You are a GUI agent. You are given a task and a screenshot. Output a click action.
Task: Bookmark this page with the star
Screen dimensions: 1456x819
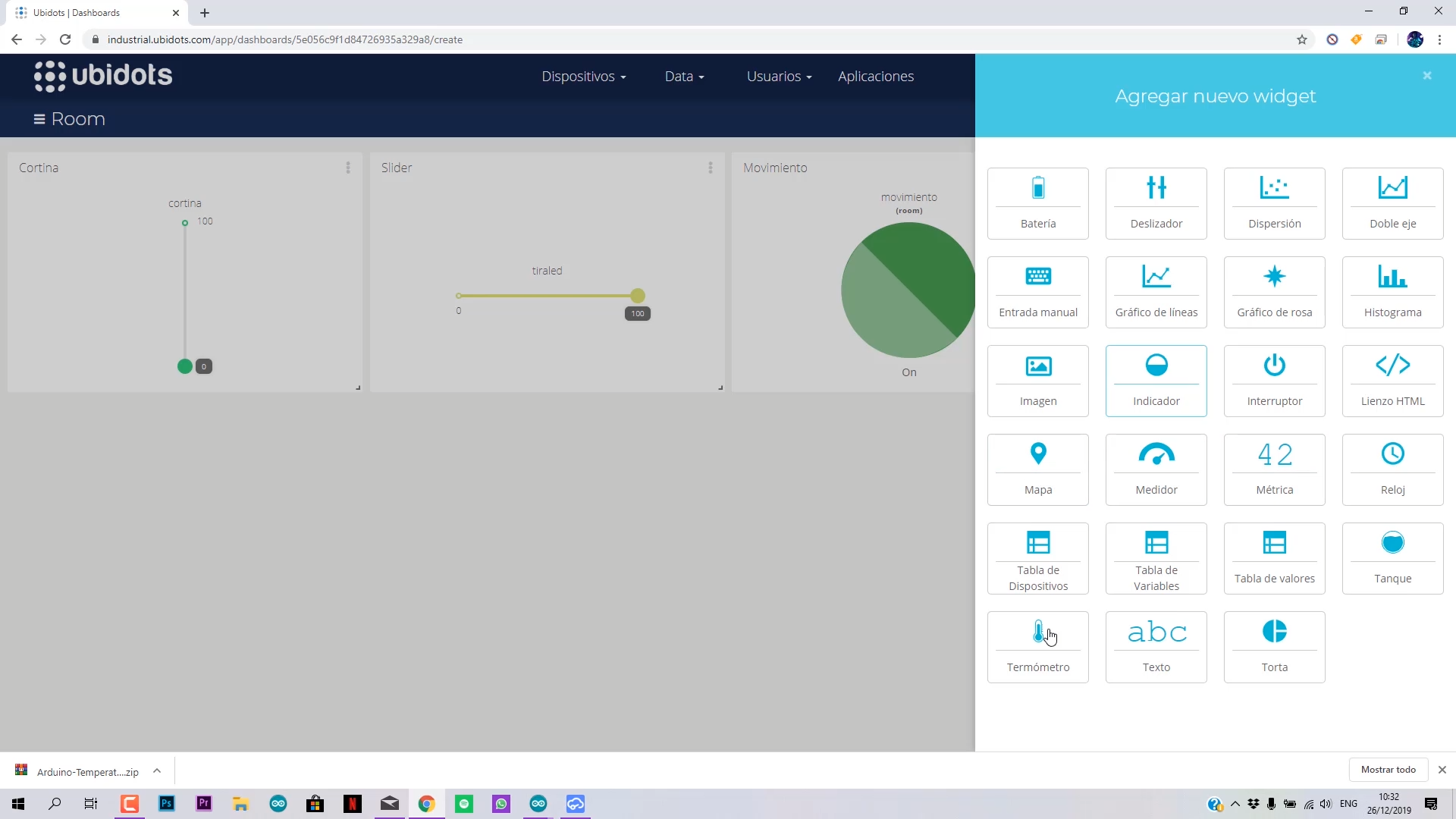click(x=1301, y=39)
